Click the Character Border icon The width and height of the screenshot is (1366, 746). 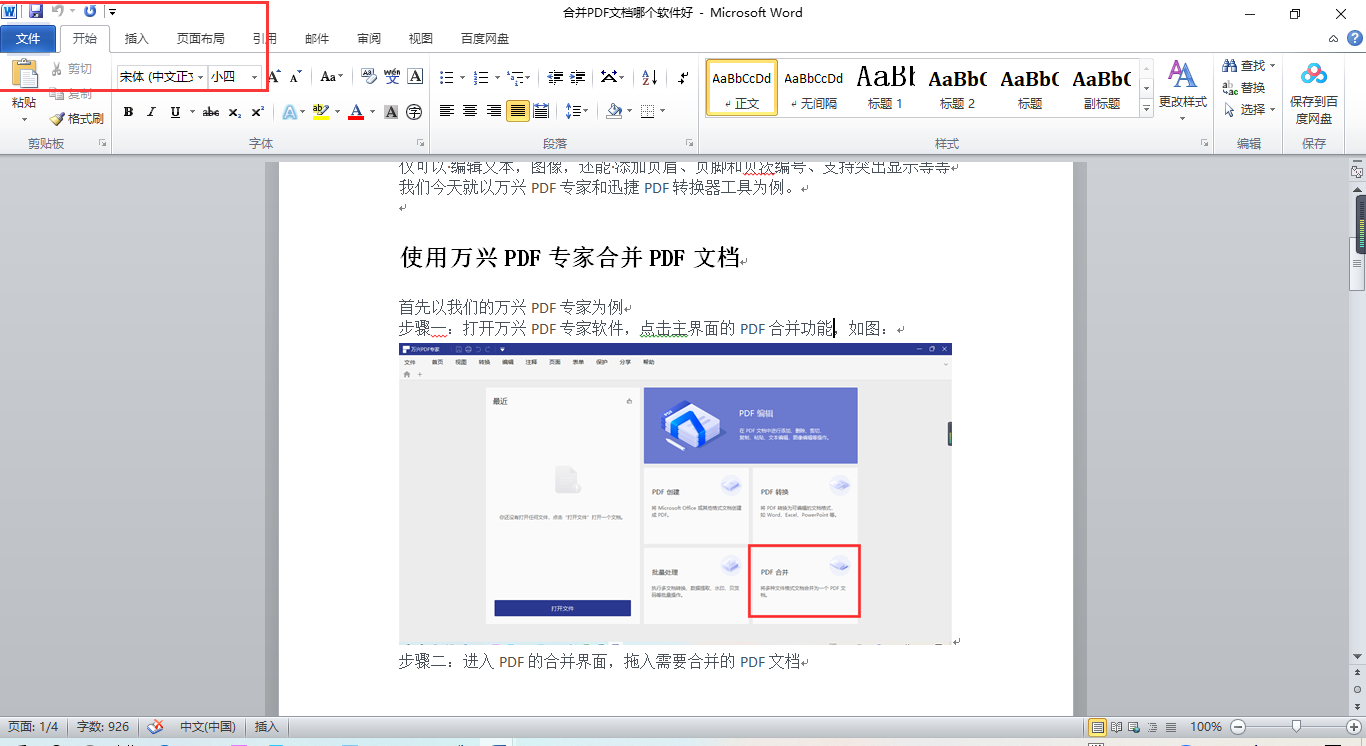point(415,76)
